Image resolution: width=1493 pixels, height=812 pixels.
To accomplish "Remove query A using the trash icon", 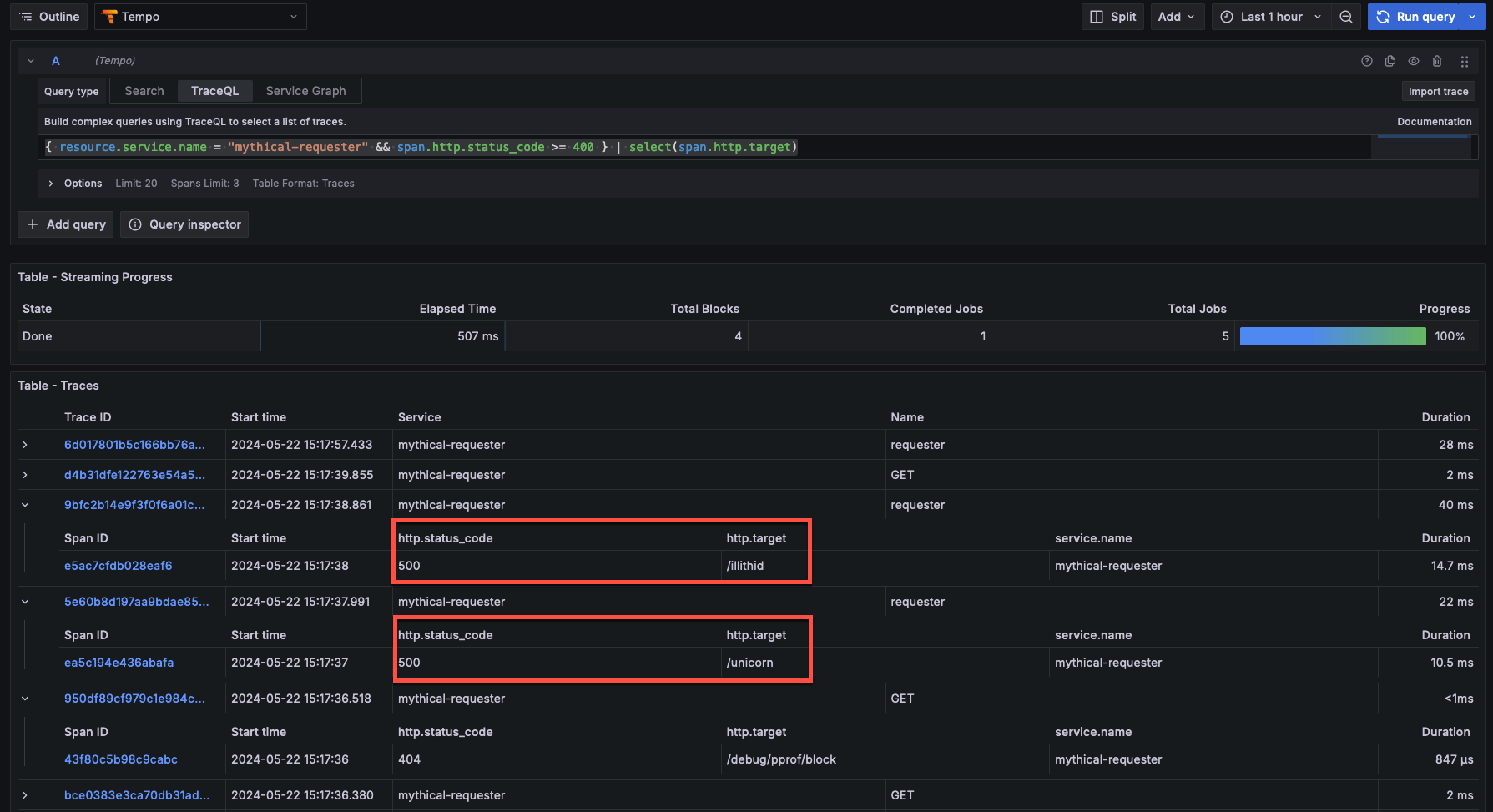I will pos(1437,60).
